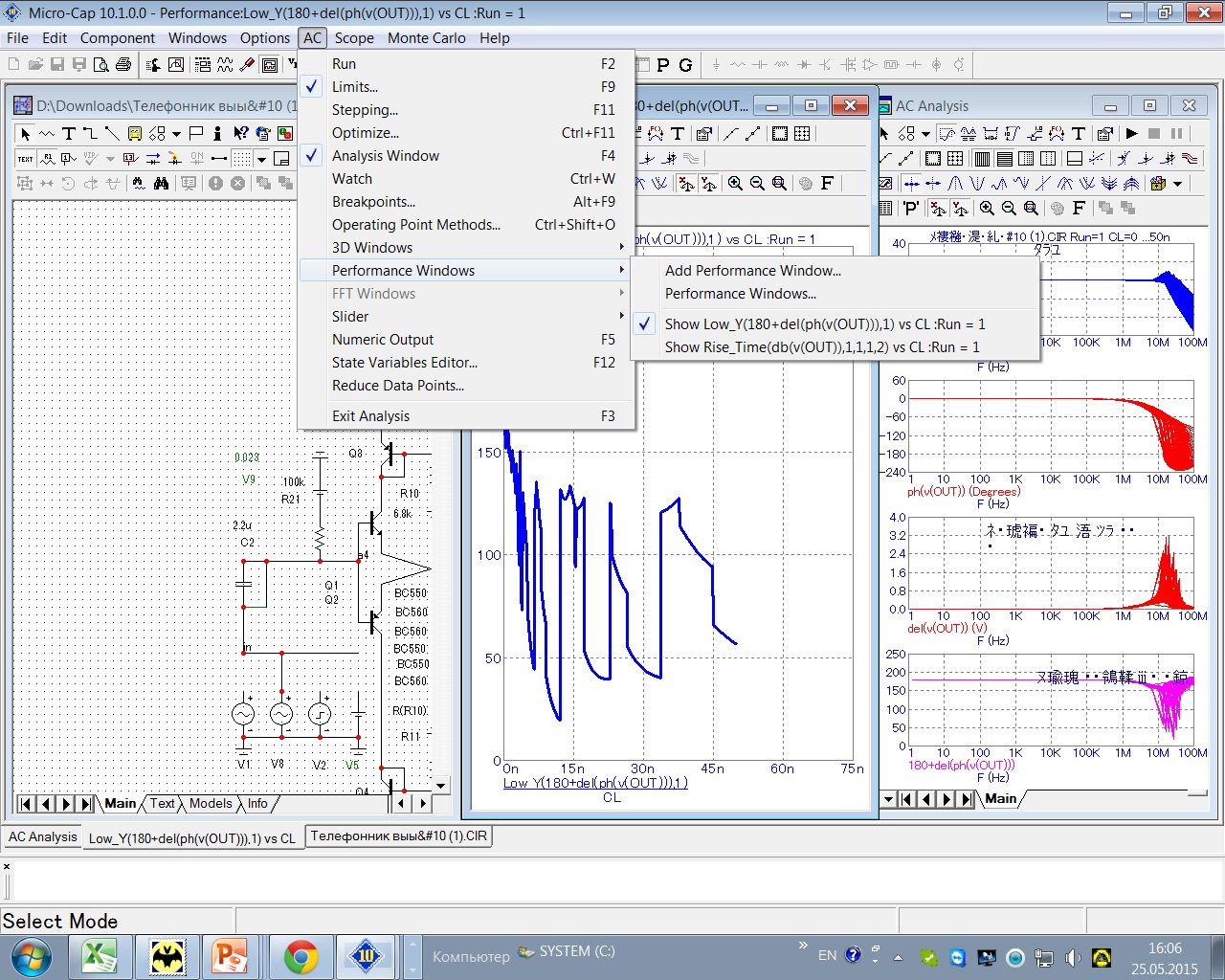The image size is (1225, 980).
Task: Click the 'P' icon in AC Analysis toolbar
Action: [x=910, y=208]
